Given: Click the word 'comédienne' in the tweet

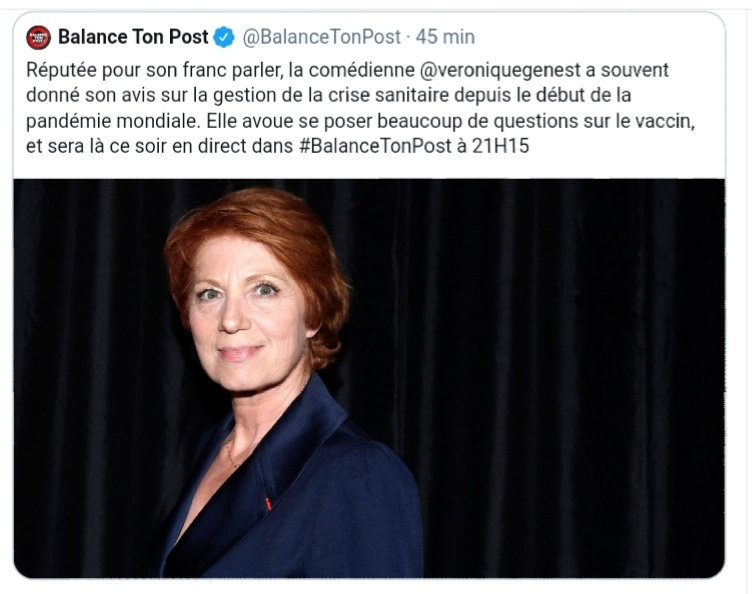Looking at the screenshot, I should (379, 73).
